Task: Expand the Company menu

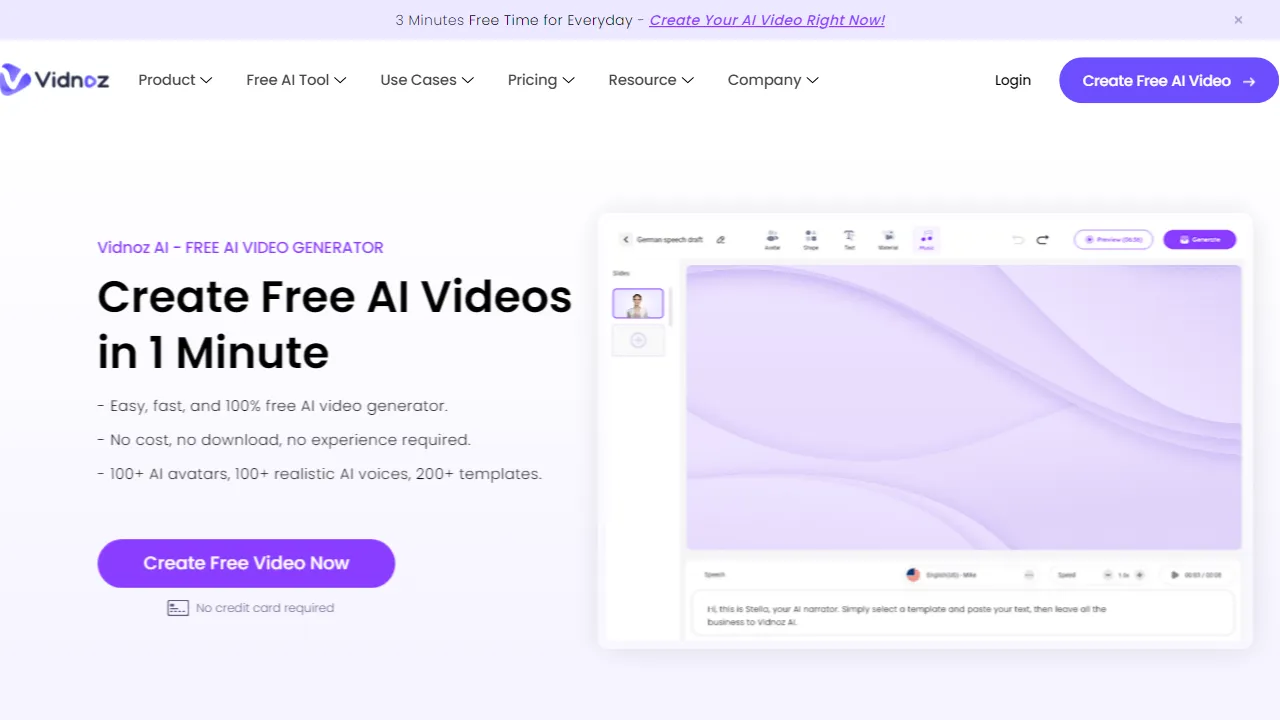Action: 773,80
